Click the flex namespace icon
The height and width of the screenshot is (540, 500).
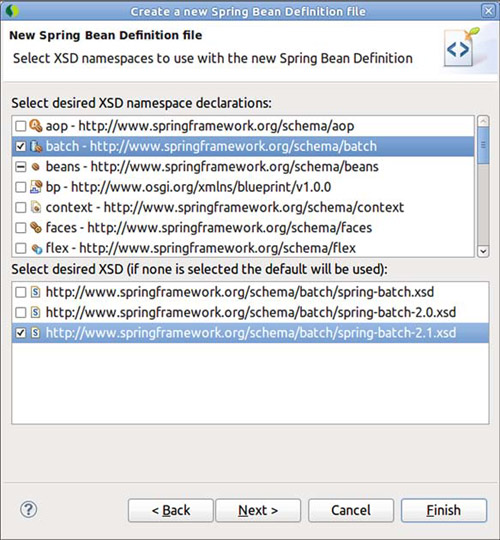[36, 248]
